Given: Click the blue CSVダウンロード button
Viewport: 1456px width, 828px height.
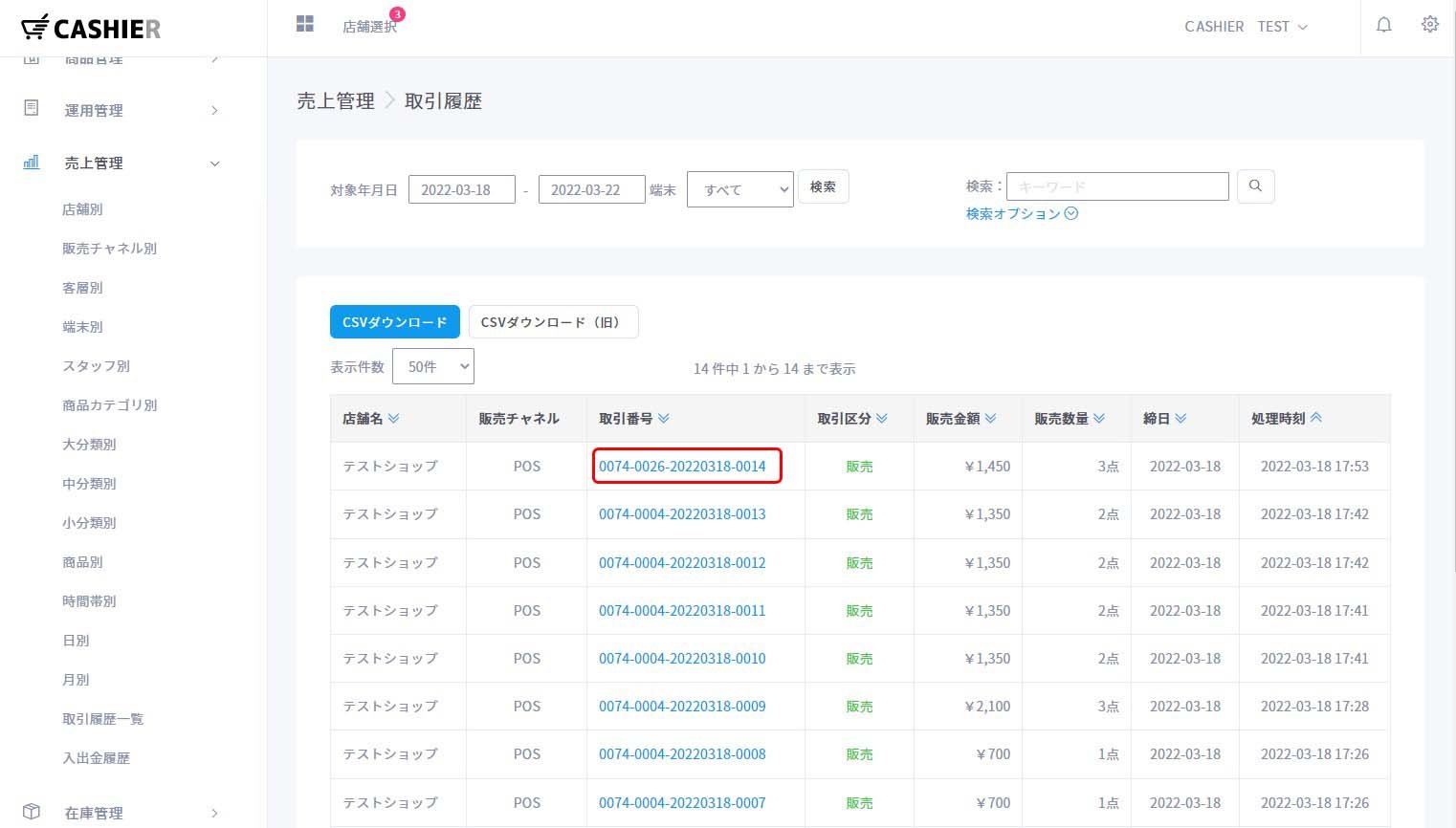Looking at the screenshot, I should (394, 321).
